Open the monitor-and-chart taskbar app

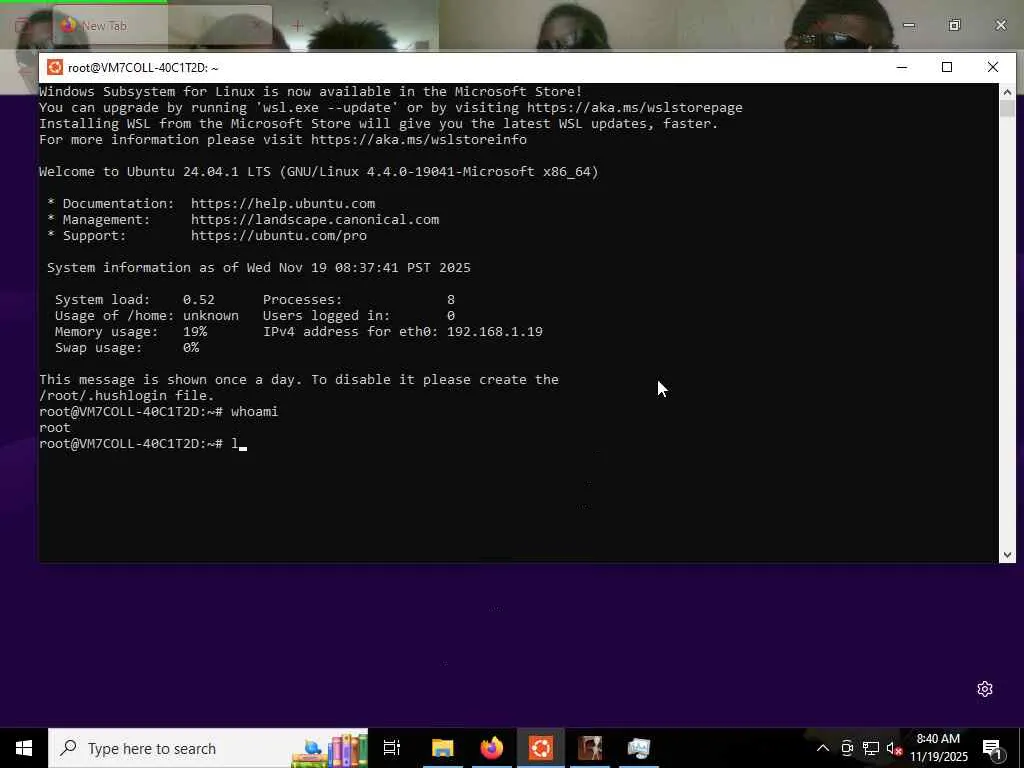pyautogui.click(x=639, y=748)
